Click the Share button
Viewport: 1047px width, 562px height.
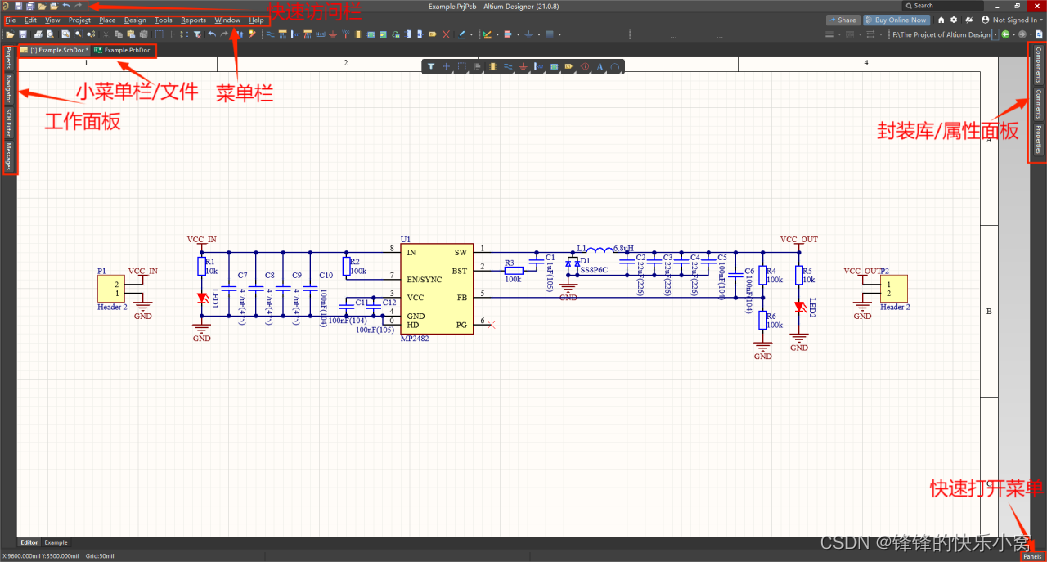(843, 20)
